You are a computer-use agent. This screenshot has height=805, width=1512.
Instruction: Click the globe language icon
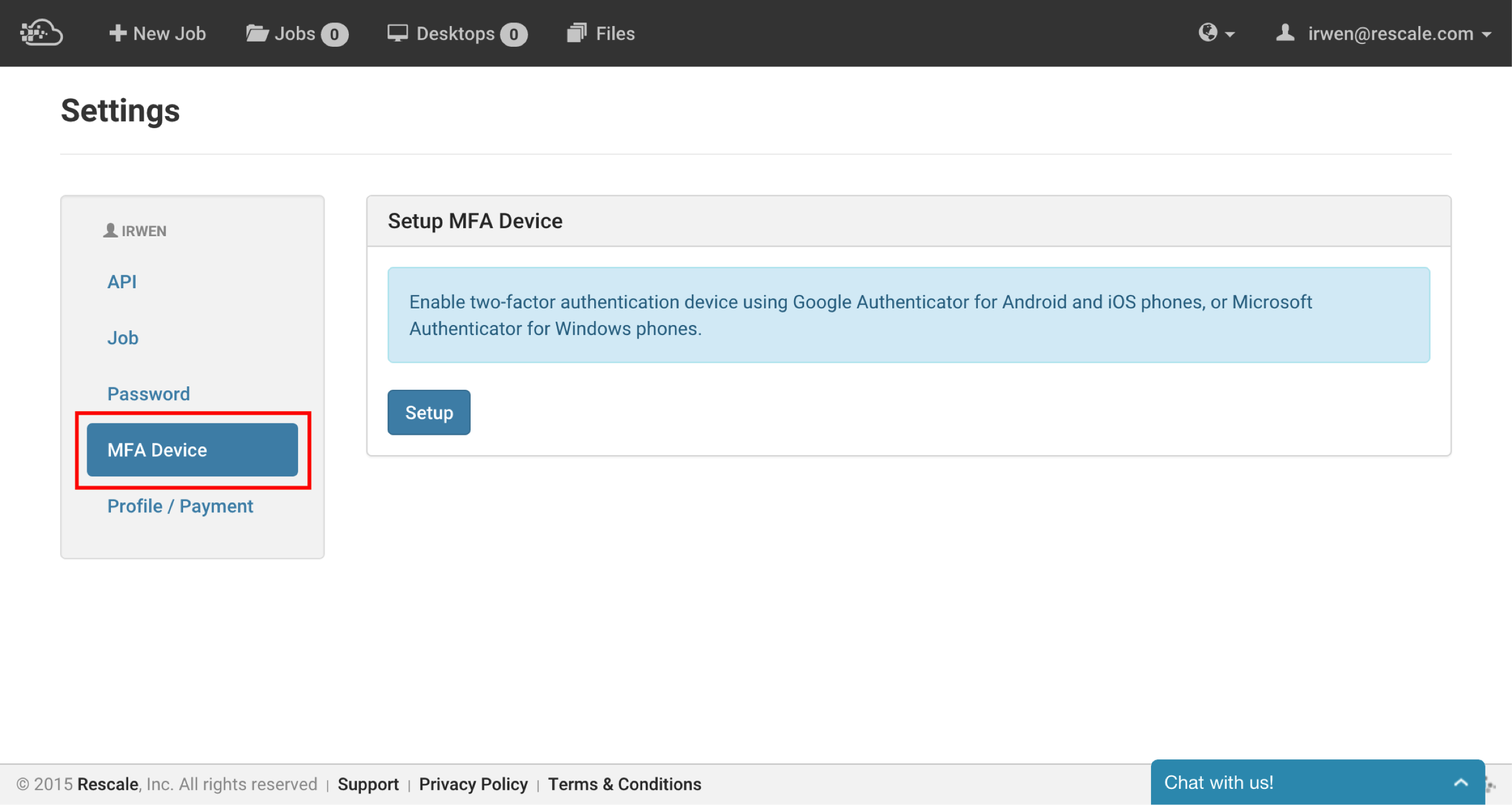[1208, 32]
